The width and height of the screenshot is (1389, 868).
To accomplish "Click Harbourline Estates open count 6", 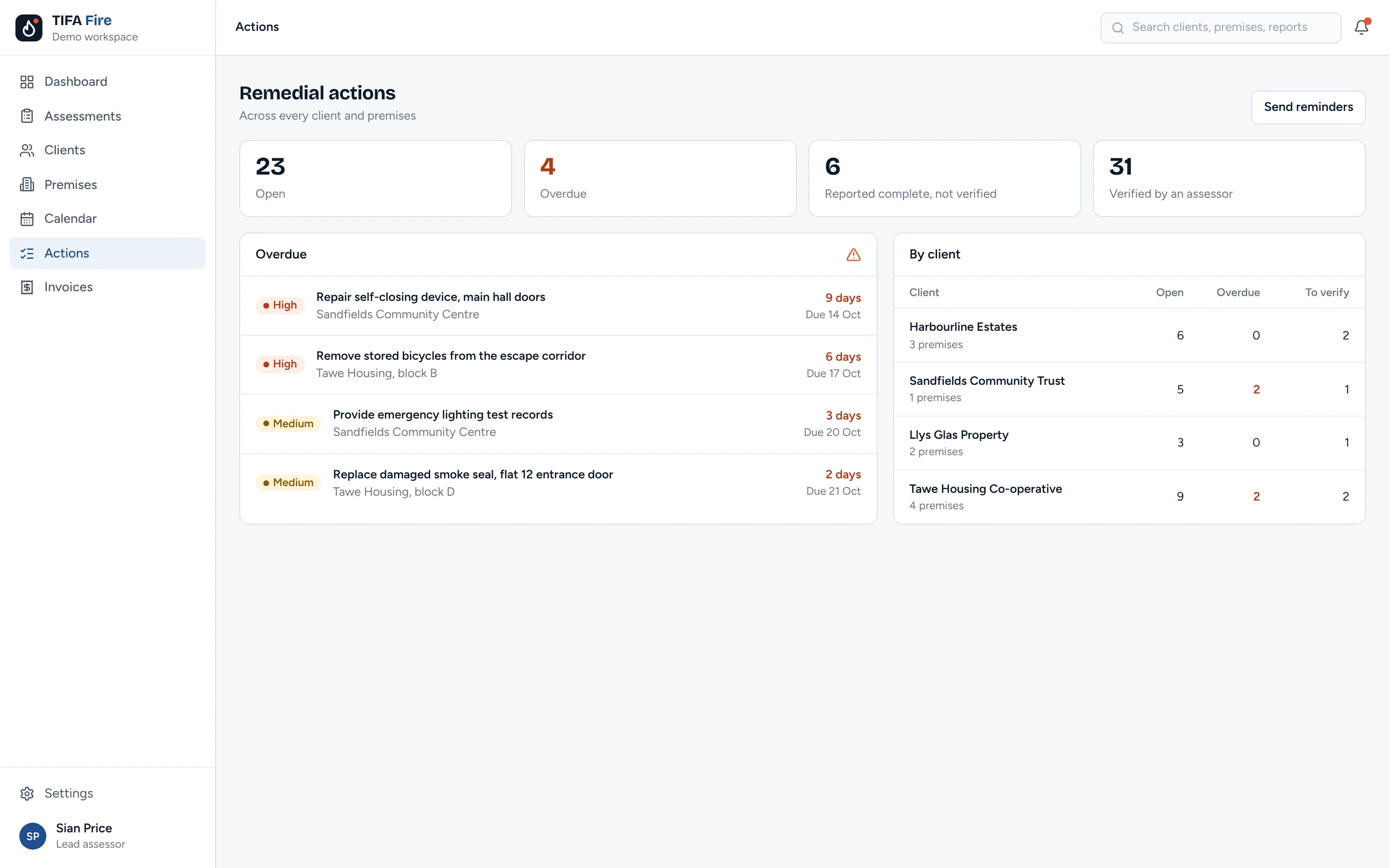I will [x=1180, y=335].
